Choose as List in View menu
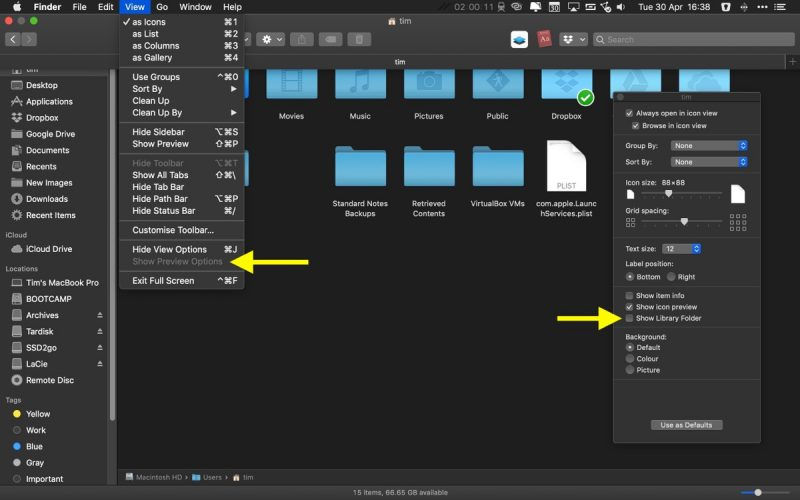 click(182, 34)
